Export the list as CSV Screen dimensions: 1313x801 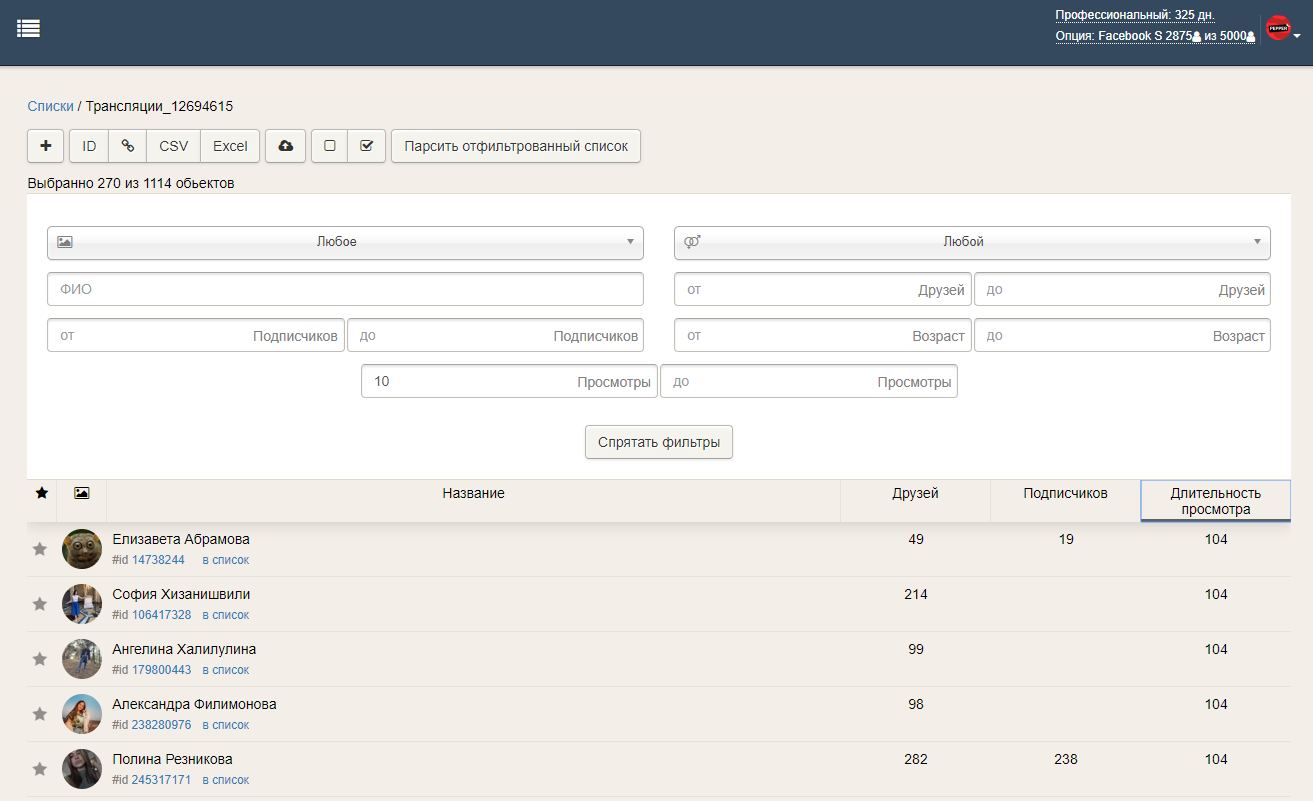[x=173, y=146]
